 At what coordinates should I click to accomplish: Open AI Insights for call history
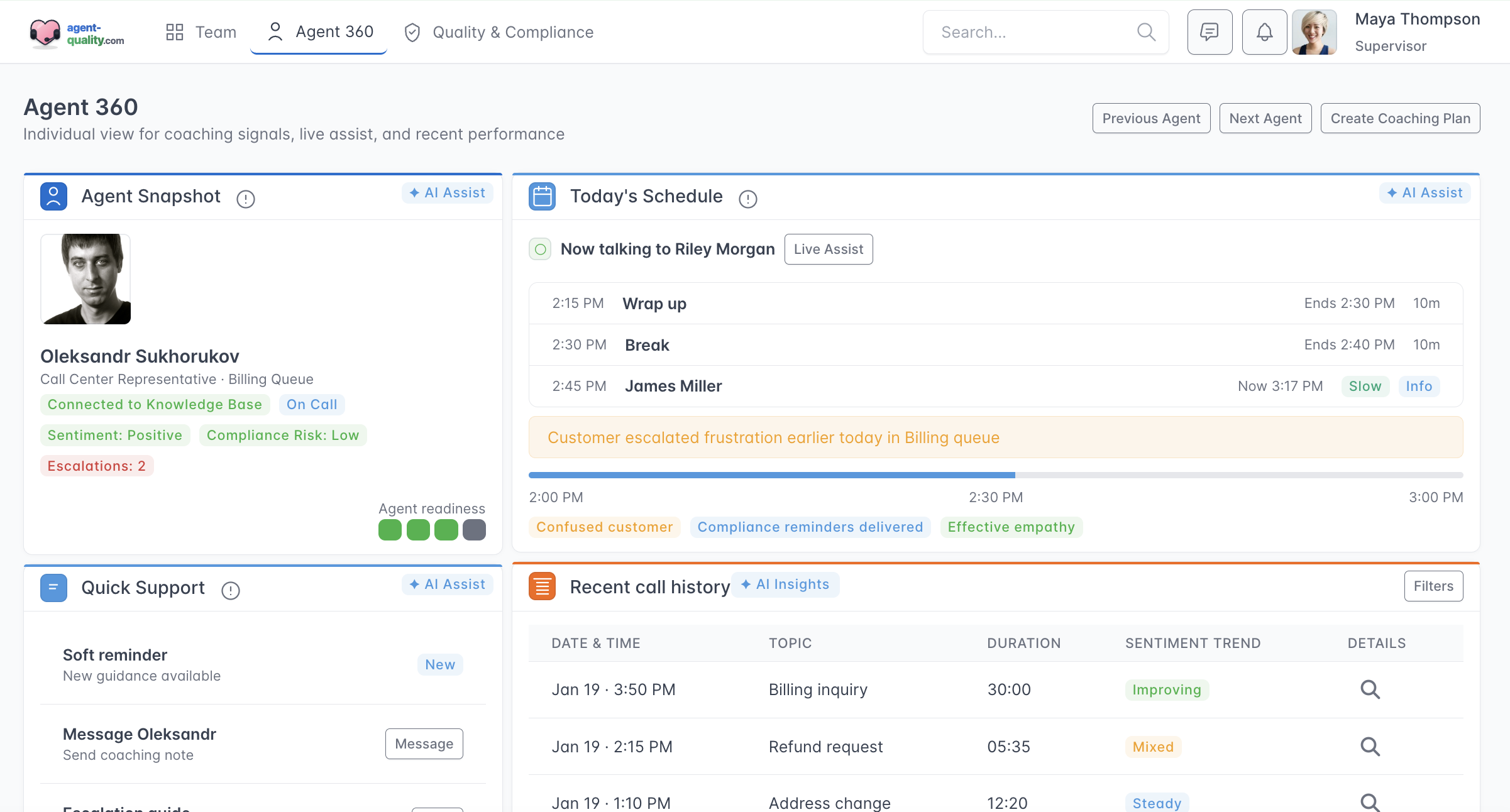pyautogui.click(x=785, y=584)
